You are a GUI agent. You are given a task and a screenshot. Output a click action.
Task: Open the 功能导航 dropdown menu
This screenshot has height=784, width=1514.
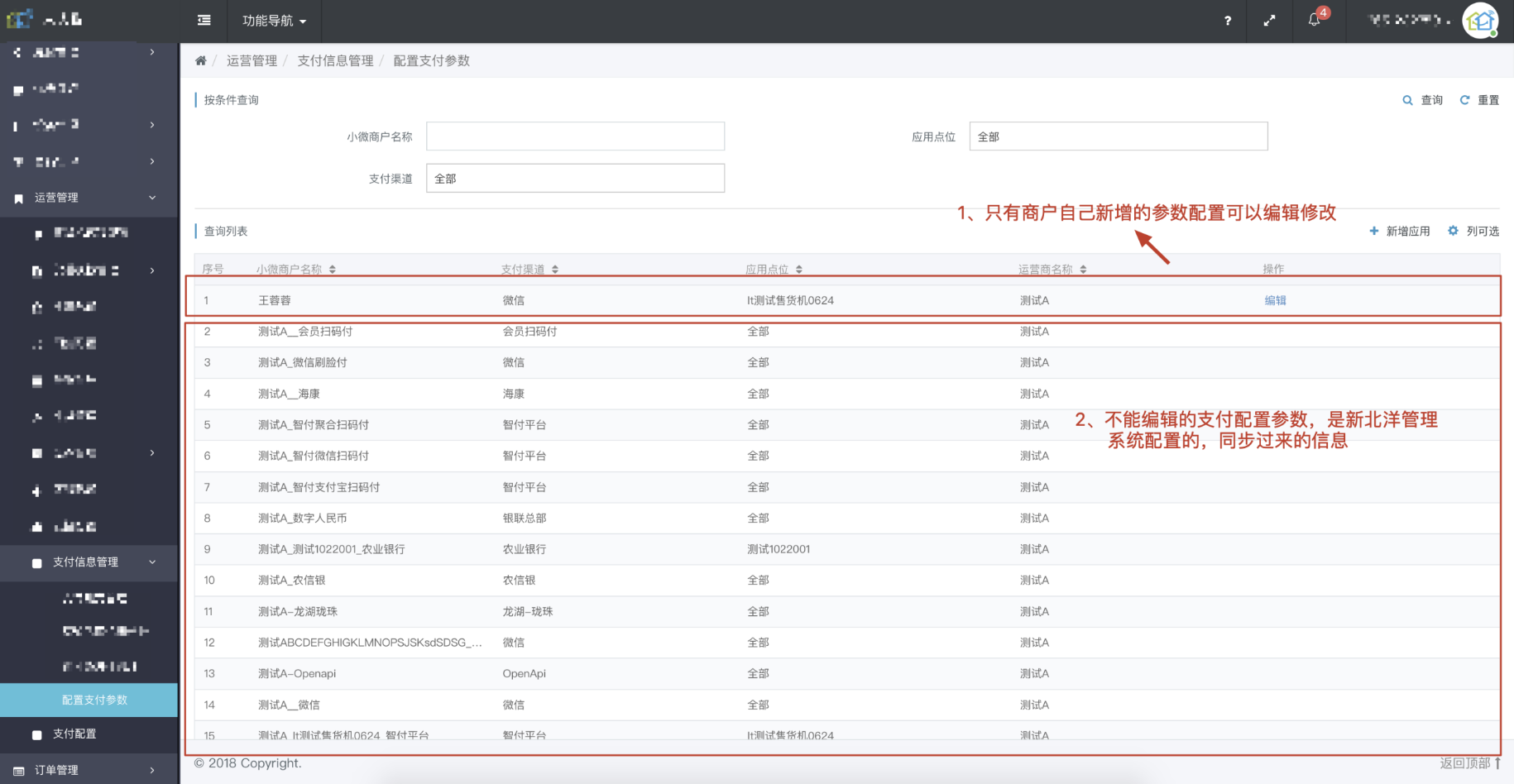tap(274, 21)
